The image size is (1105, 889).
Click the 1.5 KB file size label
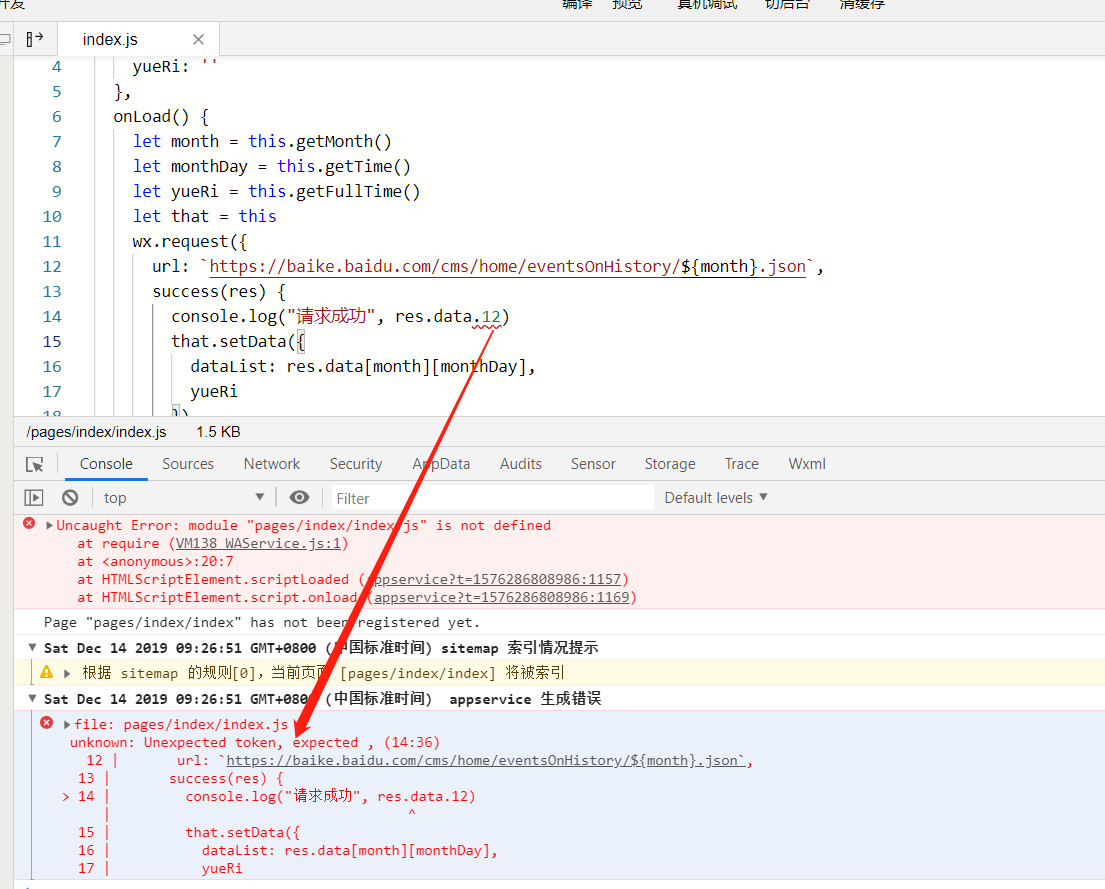tap(218, 432)
